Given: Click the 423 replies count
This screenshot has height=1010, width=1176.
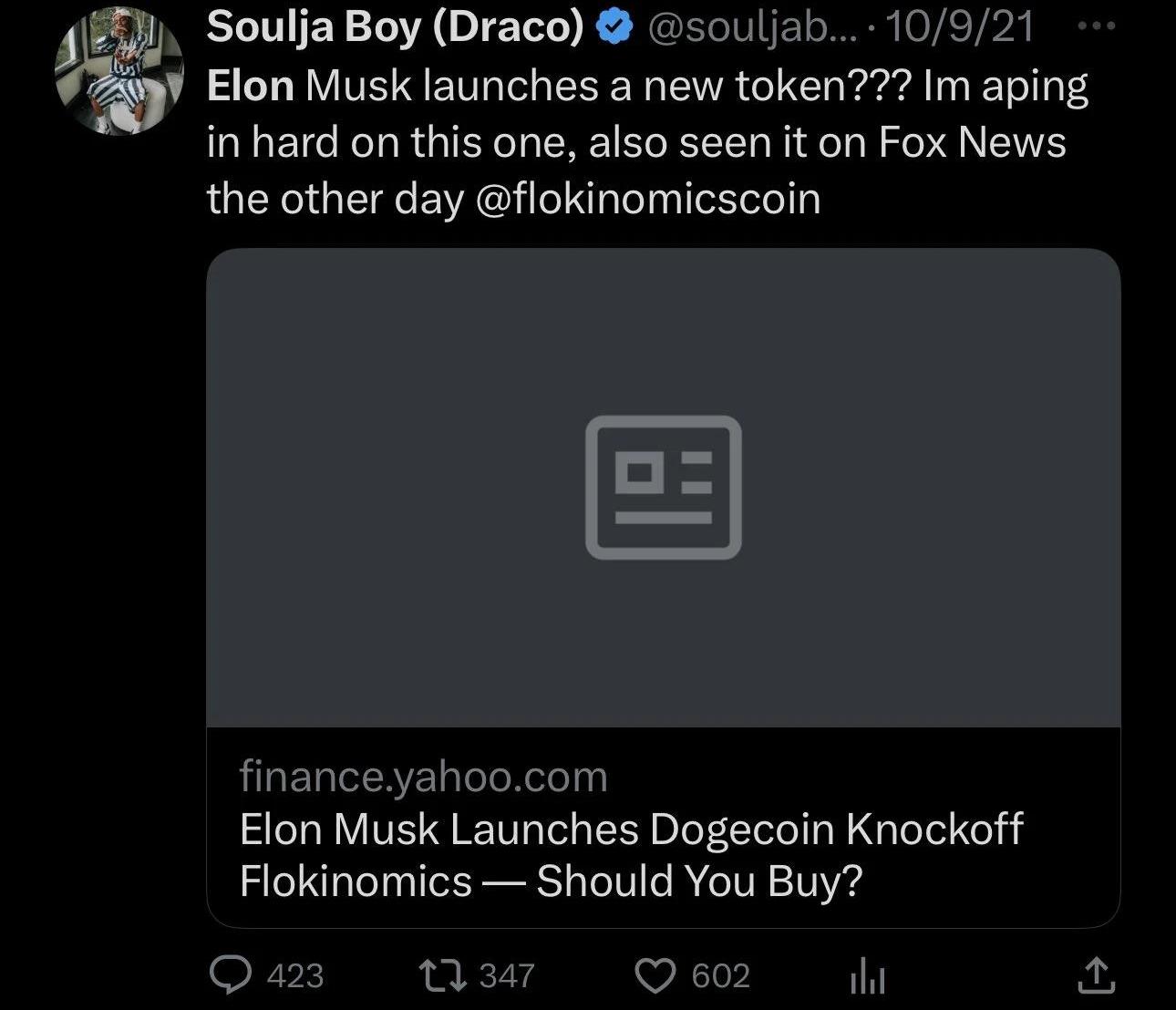Looking at the screenshot, I should tap(295, 976).
